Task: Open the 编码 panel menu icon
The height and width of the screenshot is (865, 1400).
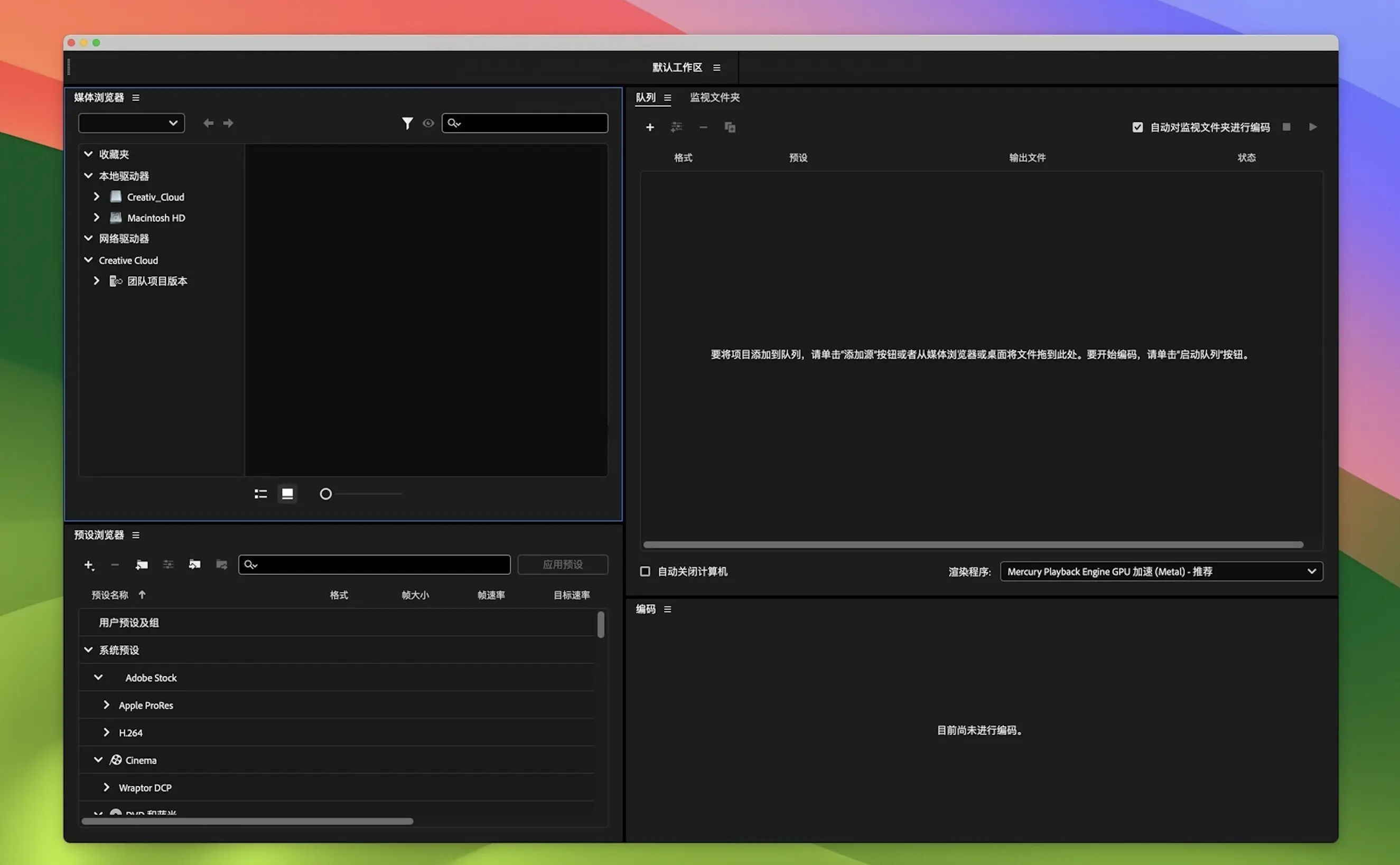Action: (667, 609)
